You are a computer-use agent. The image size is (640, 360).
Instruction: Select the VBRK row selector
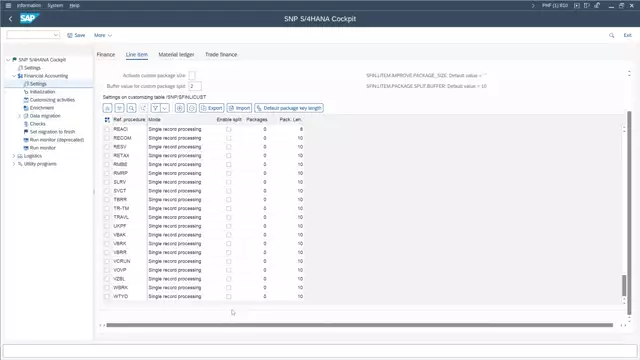pyautogui.click(x=107, y=244)
